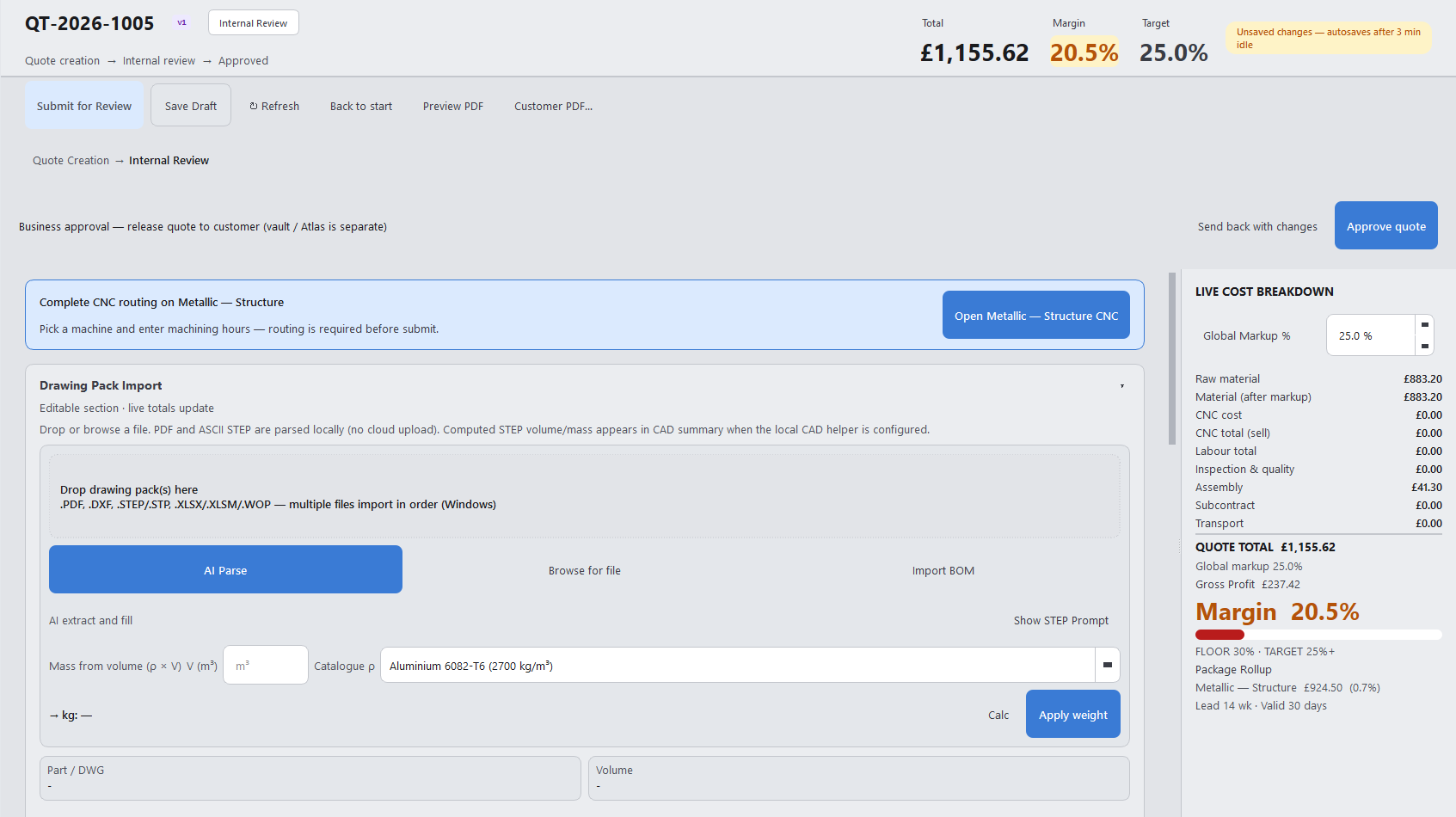Click 'Unsaved changes' autosave notice
Image resolution: width=1456 pixels, height=817 pixels.
pyautogui.click(x=1329, y=38)
